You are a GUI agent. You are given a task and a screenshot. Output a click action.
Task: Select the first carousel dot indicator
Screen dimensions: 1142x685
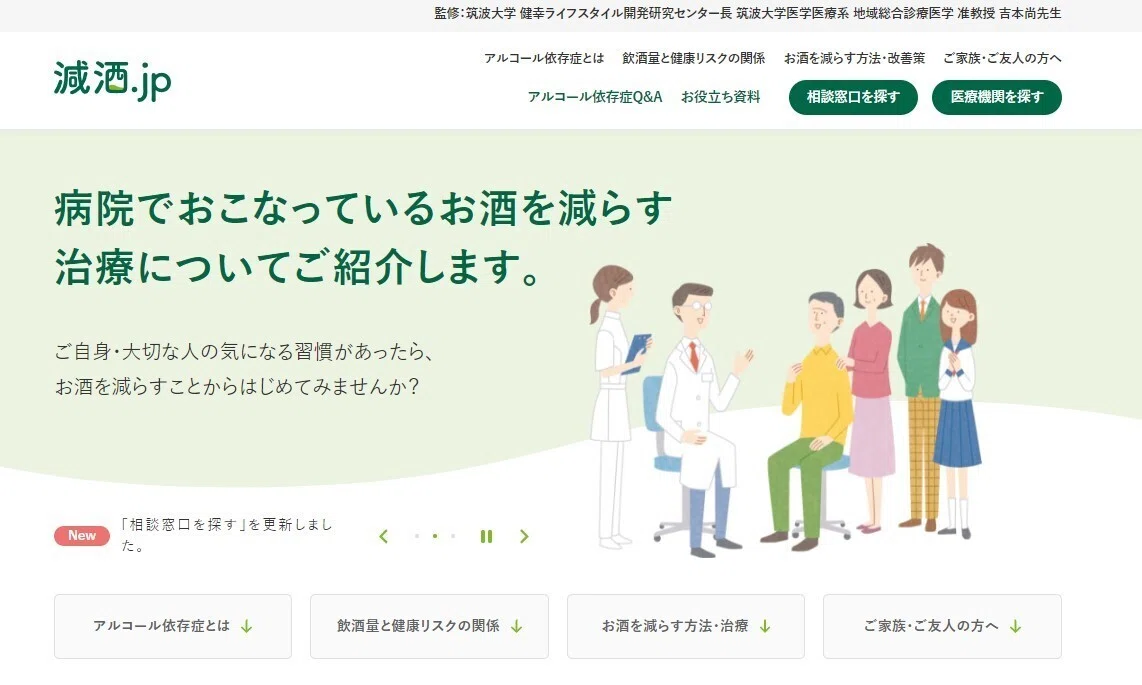pyautogui.click(x=417, y=536)
